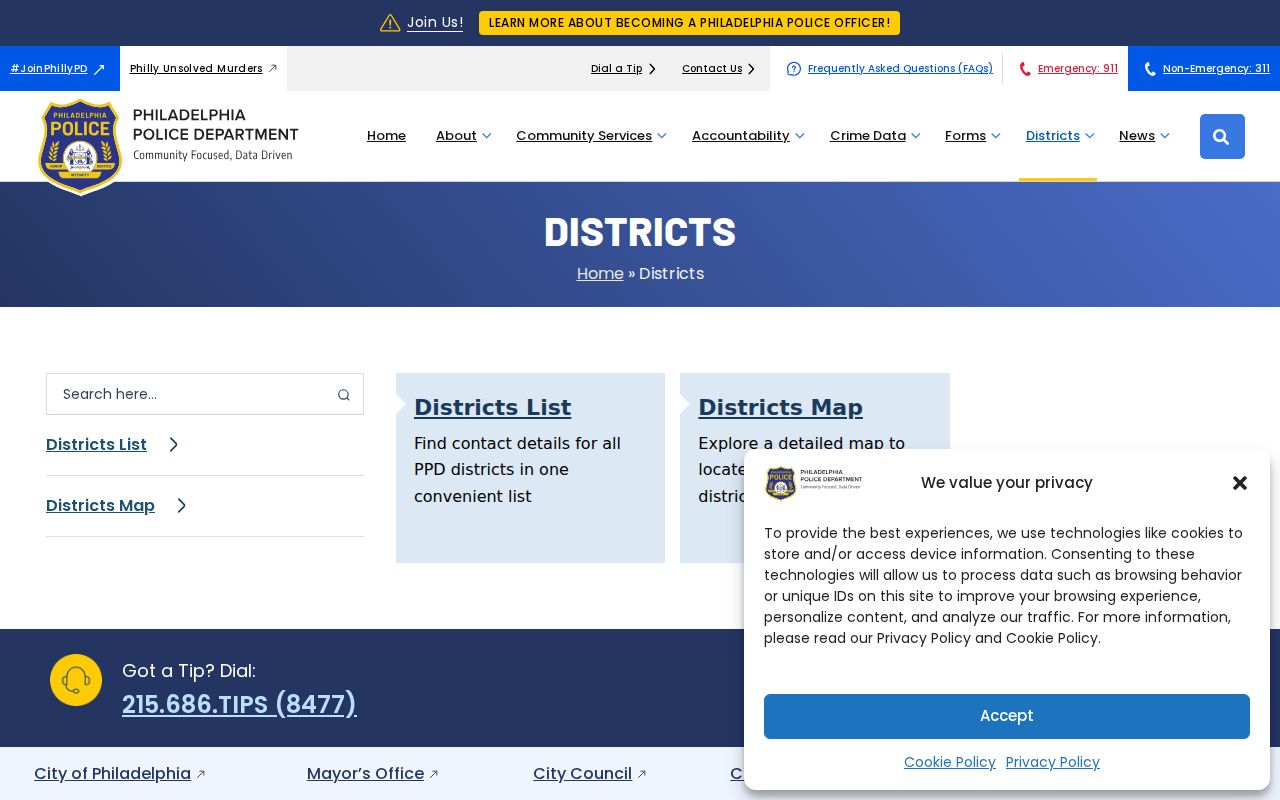Click the chevron beside sidebar Districts List

click(x=173, y=445)
